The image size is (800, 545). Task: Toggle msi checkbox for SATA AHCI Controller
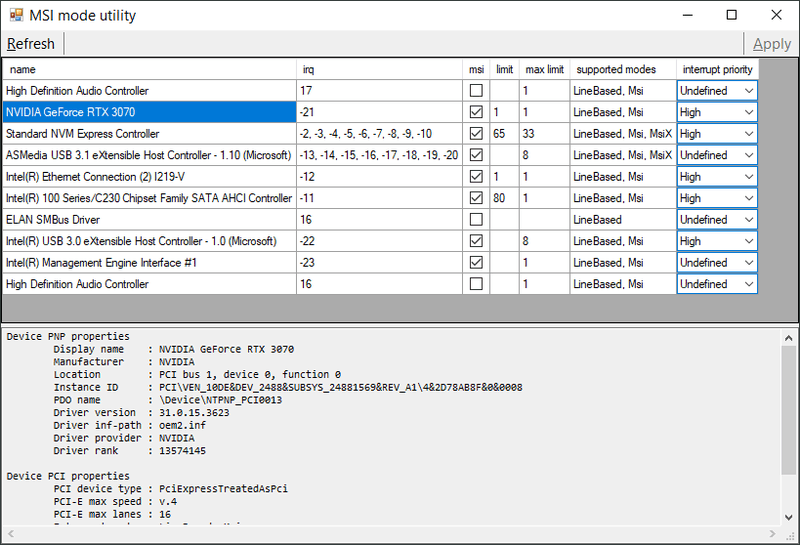tap(476, 198)
